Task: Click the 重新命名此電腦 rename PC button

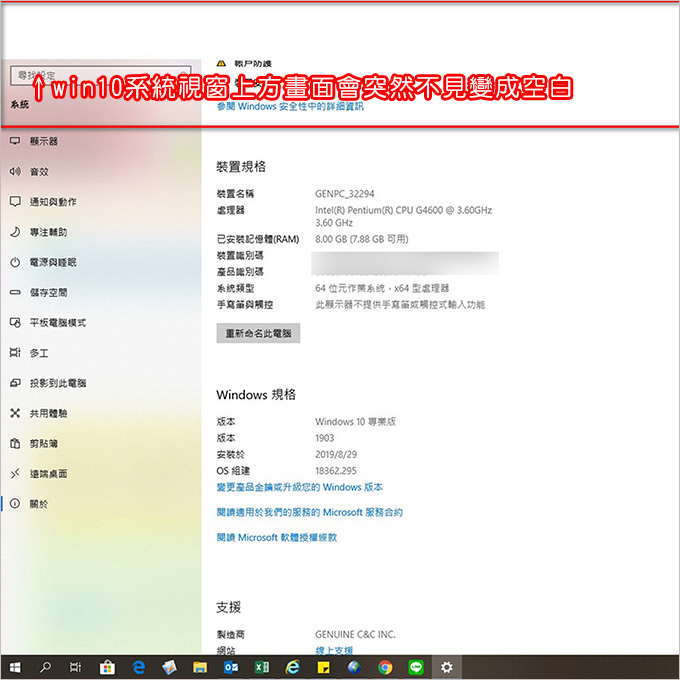Action: coord(258,333)
